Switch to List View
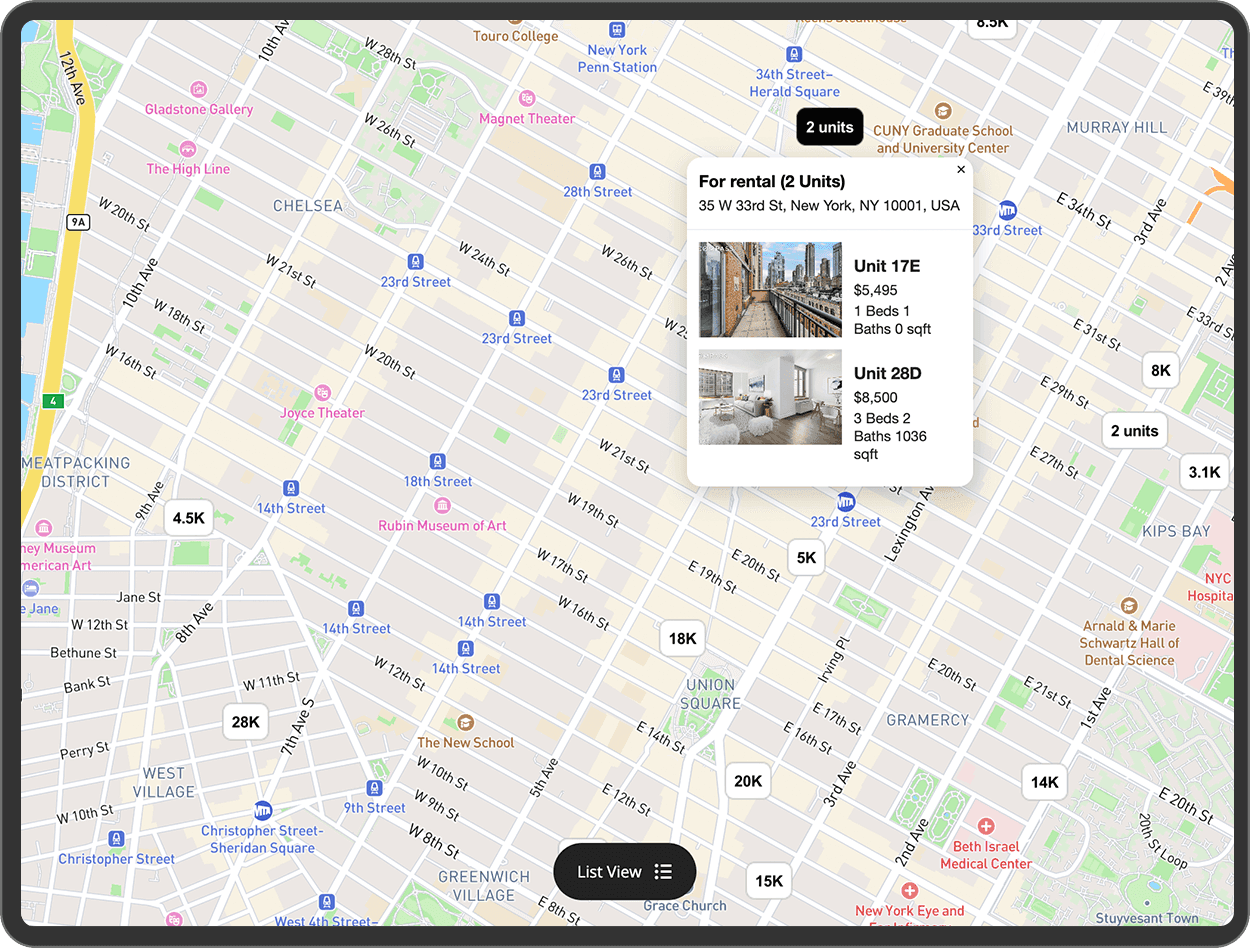 click(x=624, y=872)
